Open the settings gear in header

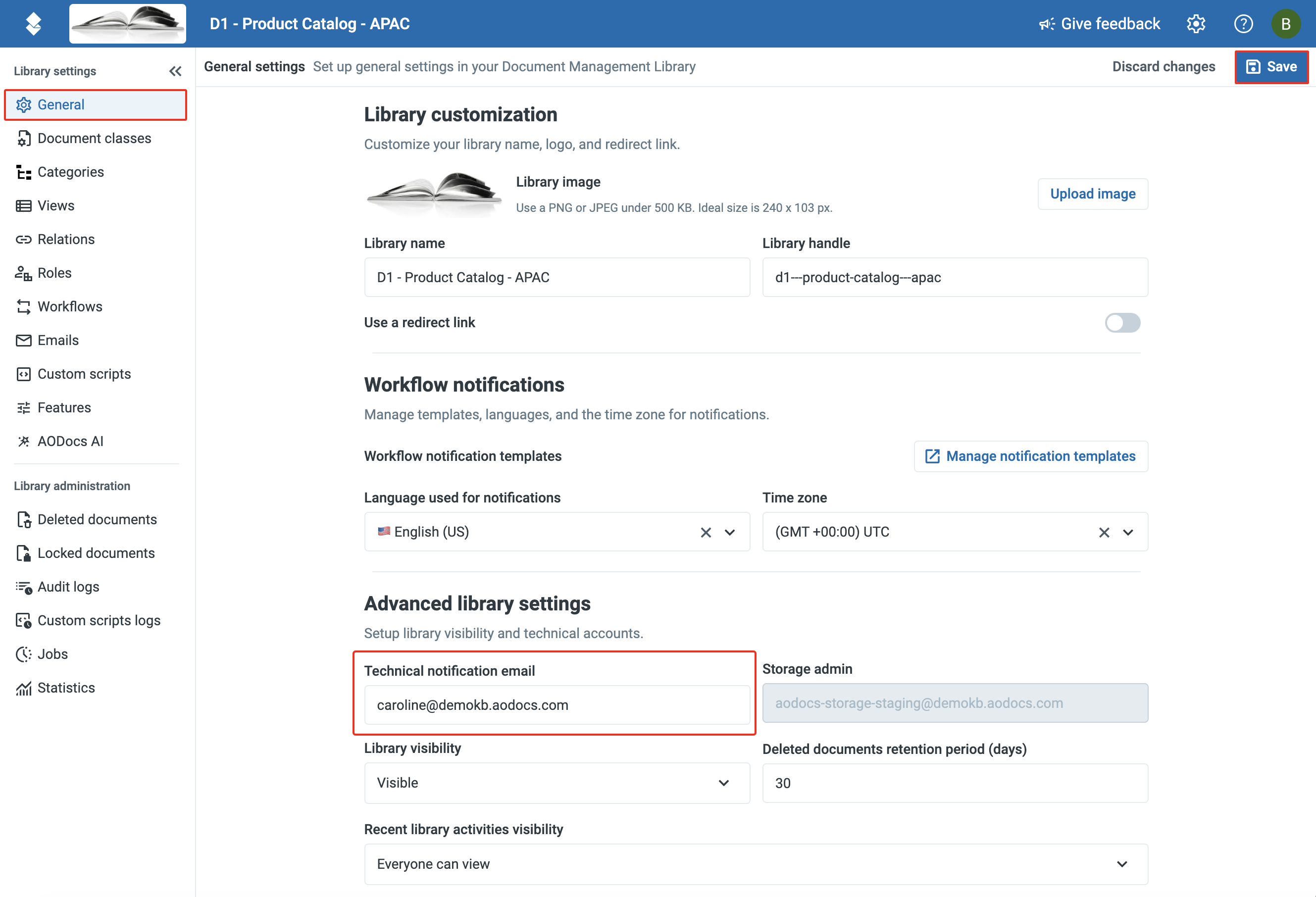[x=1196, y=23]
